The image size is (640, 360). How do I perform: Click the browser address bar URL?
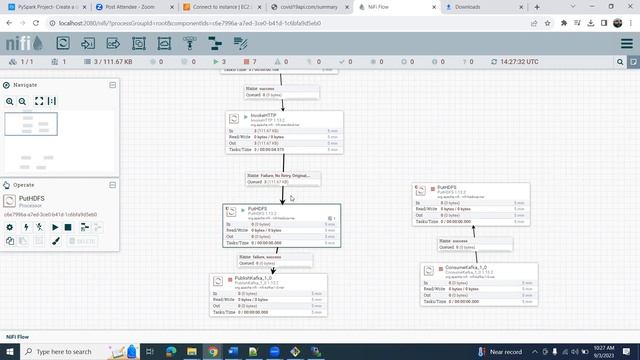(x=189, y=23)
